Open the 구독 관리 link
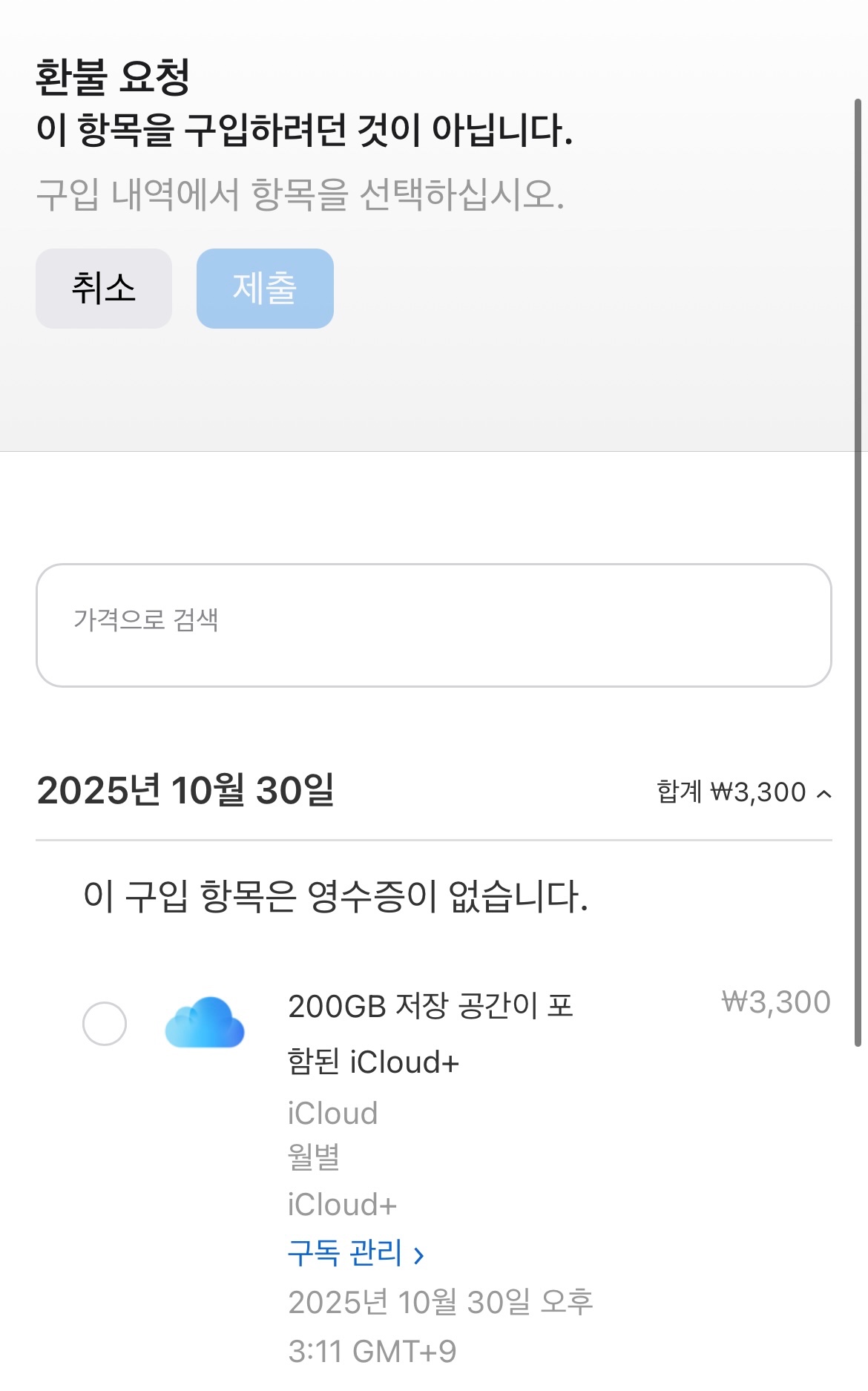 pos(345,1253)
